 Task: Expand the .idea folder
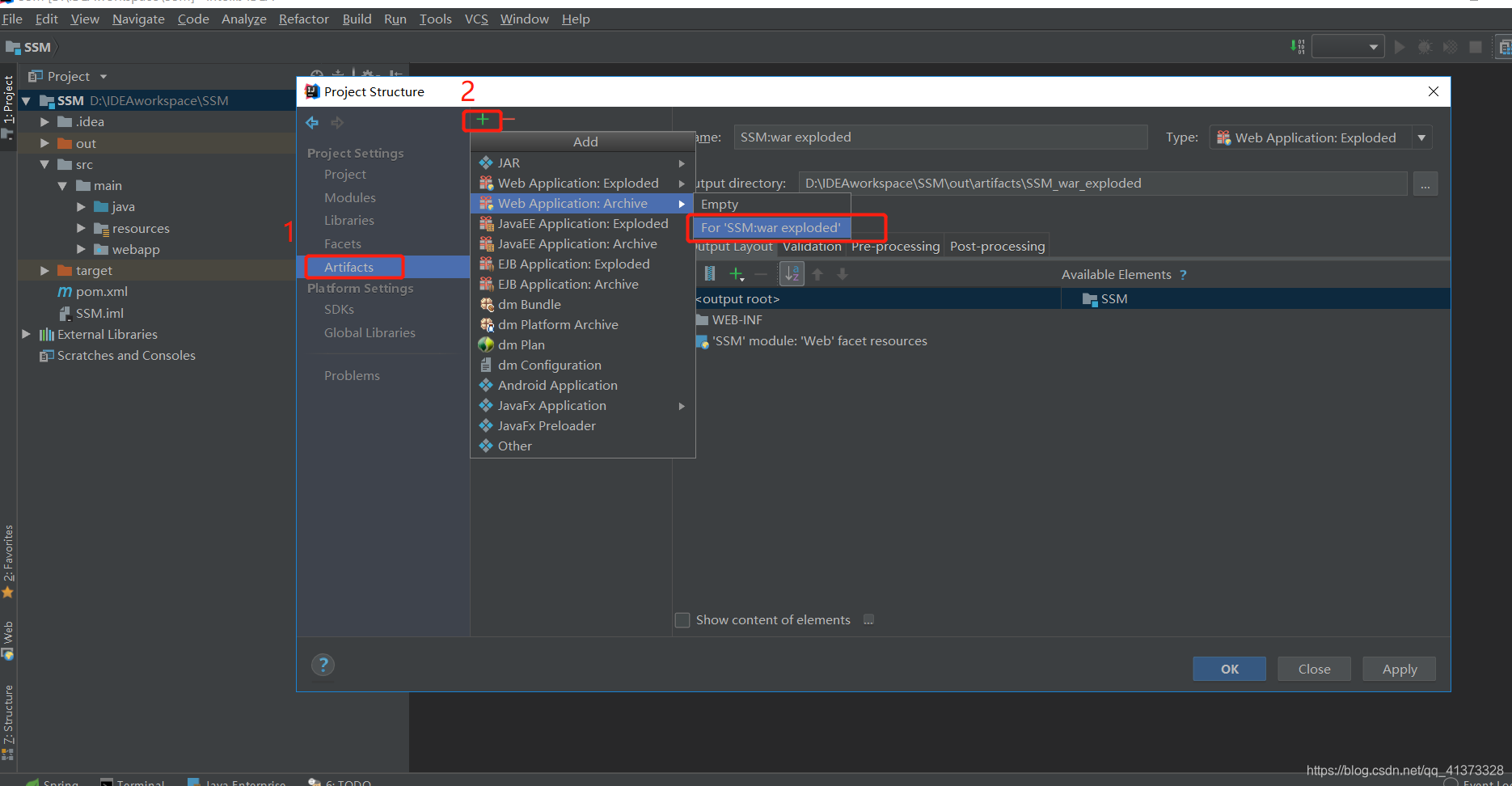44,121
